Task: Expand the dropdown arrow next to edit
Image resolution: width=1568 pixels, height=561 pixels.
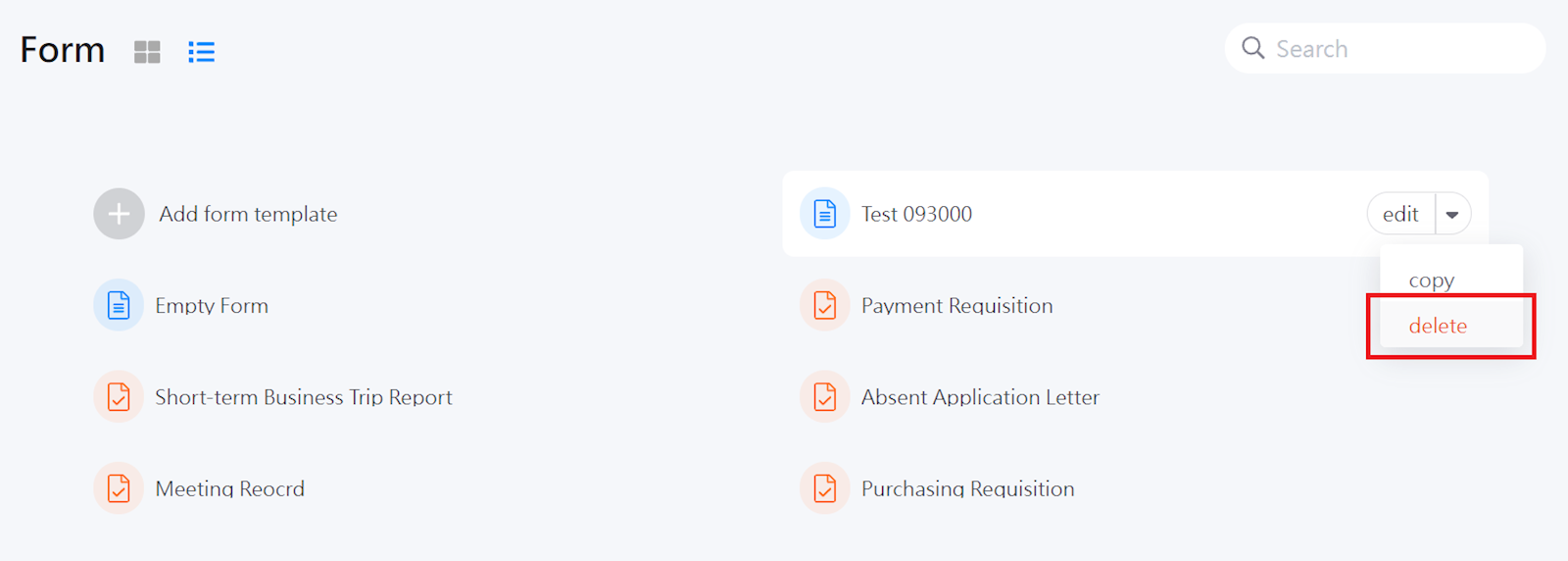Action: [x=1452, y=214]
